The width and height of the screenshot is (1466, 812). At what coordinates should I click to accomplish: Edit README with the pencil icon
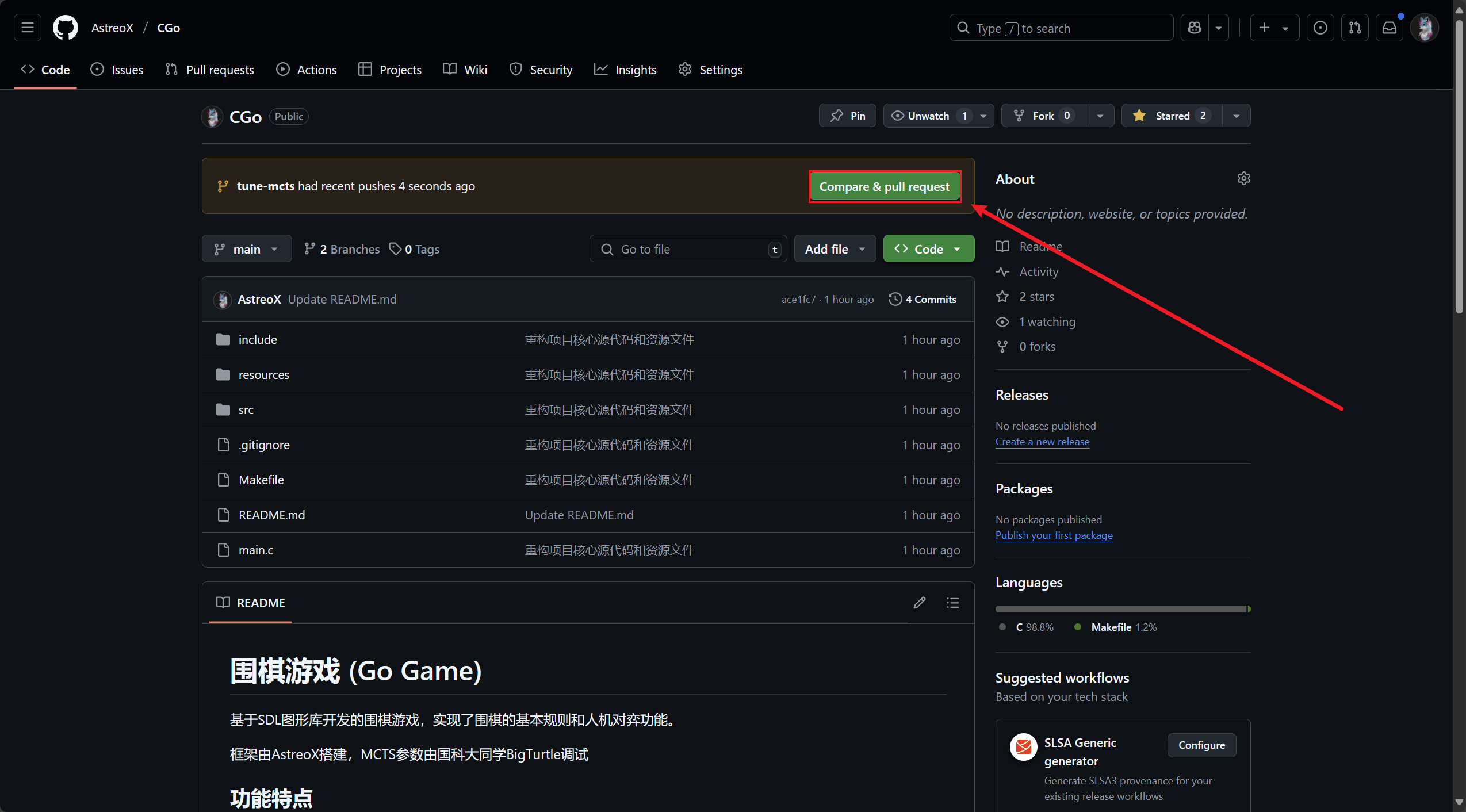pyautogui.click(x=920, y=602)
